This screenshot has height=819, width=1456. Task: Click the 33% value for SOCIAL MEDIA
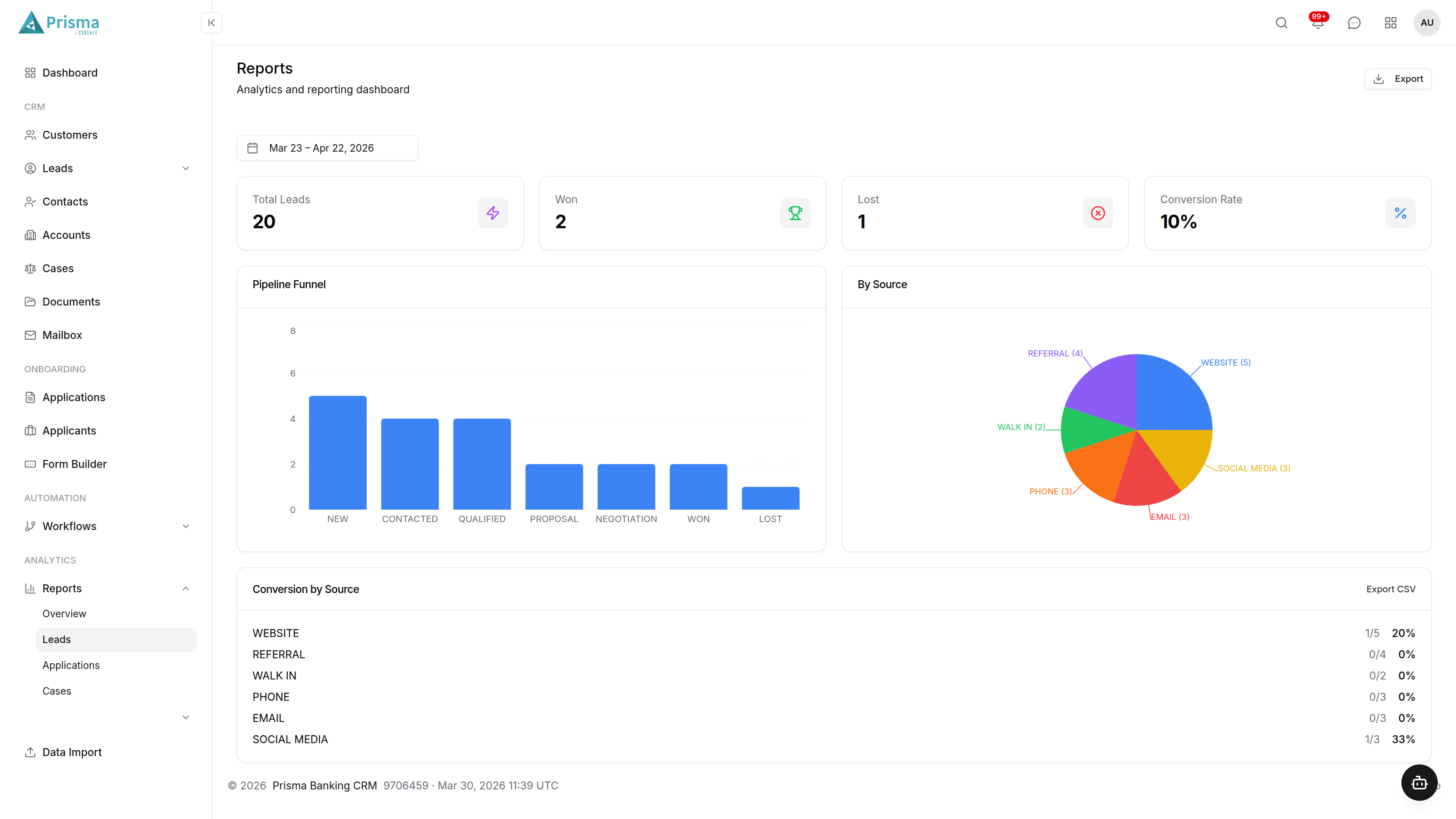coord(1403,740)
